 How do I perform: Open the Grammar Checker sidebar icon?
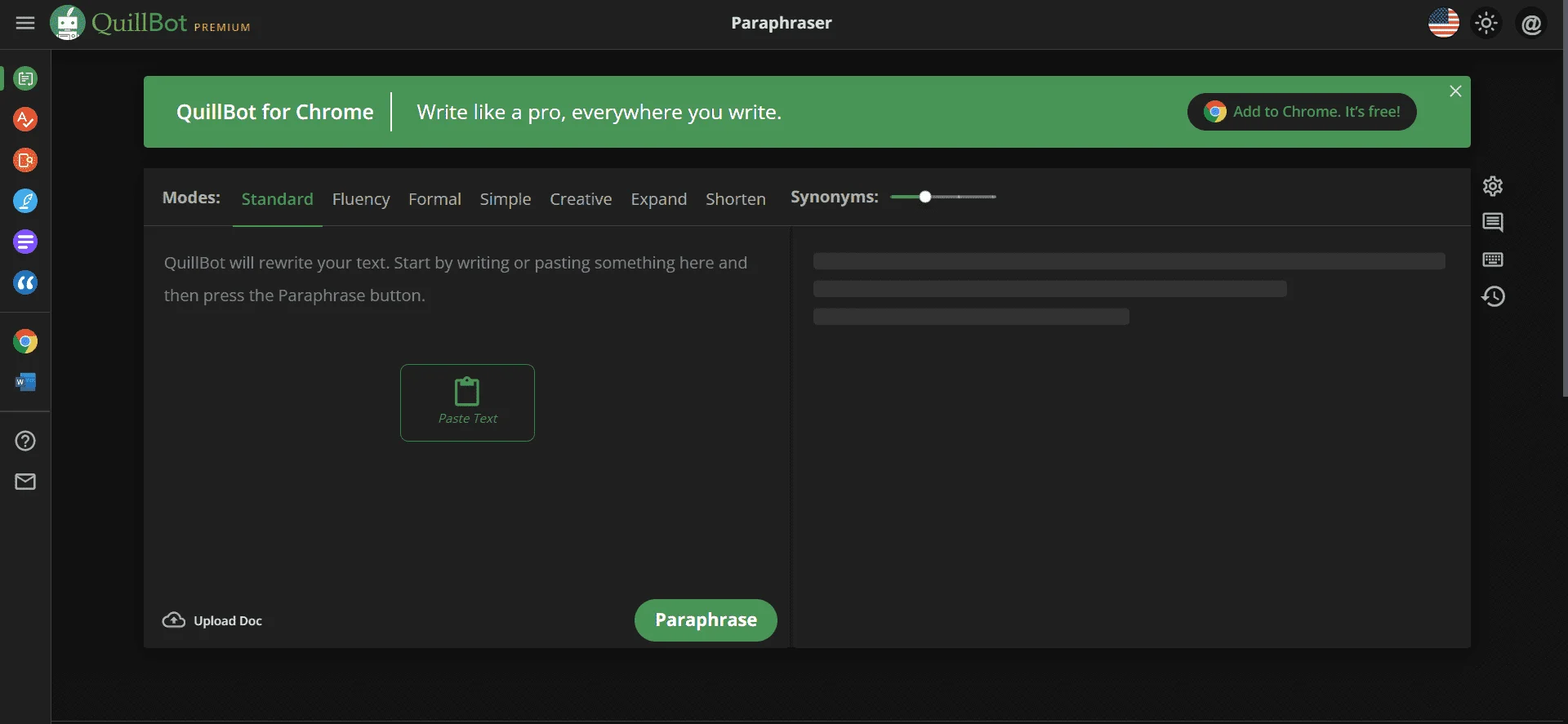pyautogui.click(x=25, y=119)
